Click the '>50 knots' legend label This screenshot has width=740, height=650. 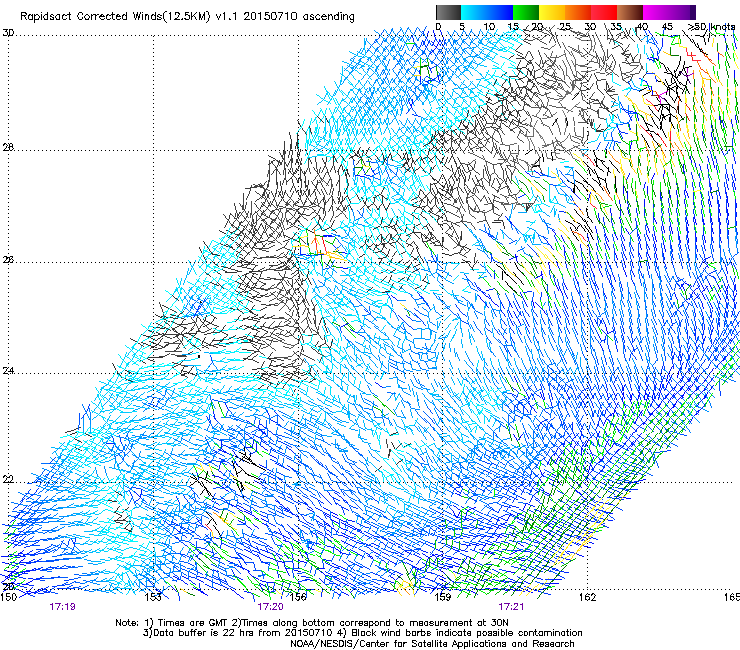tap(711, 27)
